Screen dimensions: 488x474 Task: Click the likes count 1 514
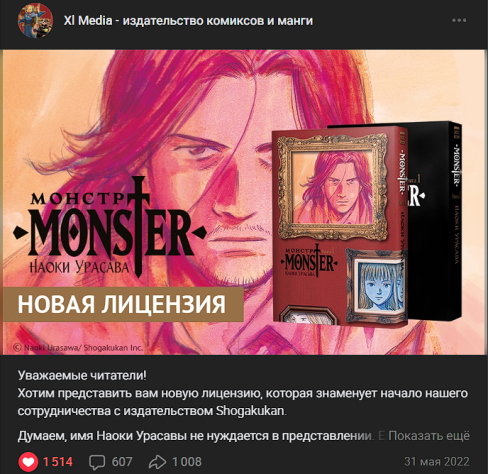[x=58, y=462]
